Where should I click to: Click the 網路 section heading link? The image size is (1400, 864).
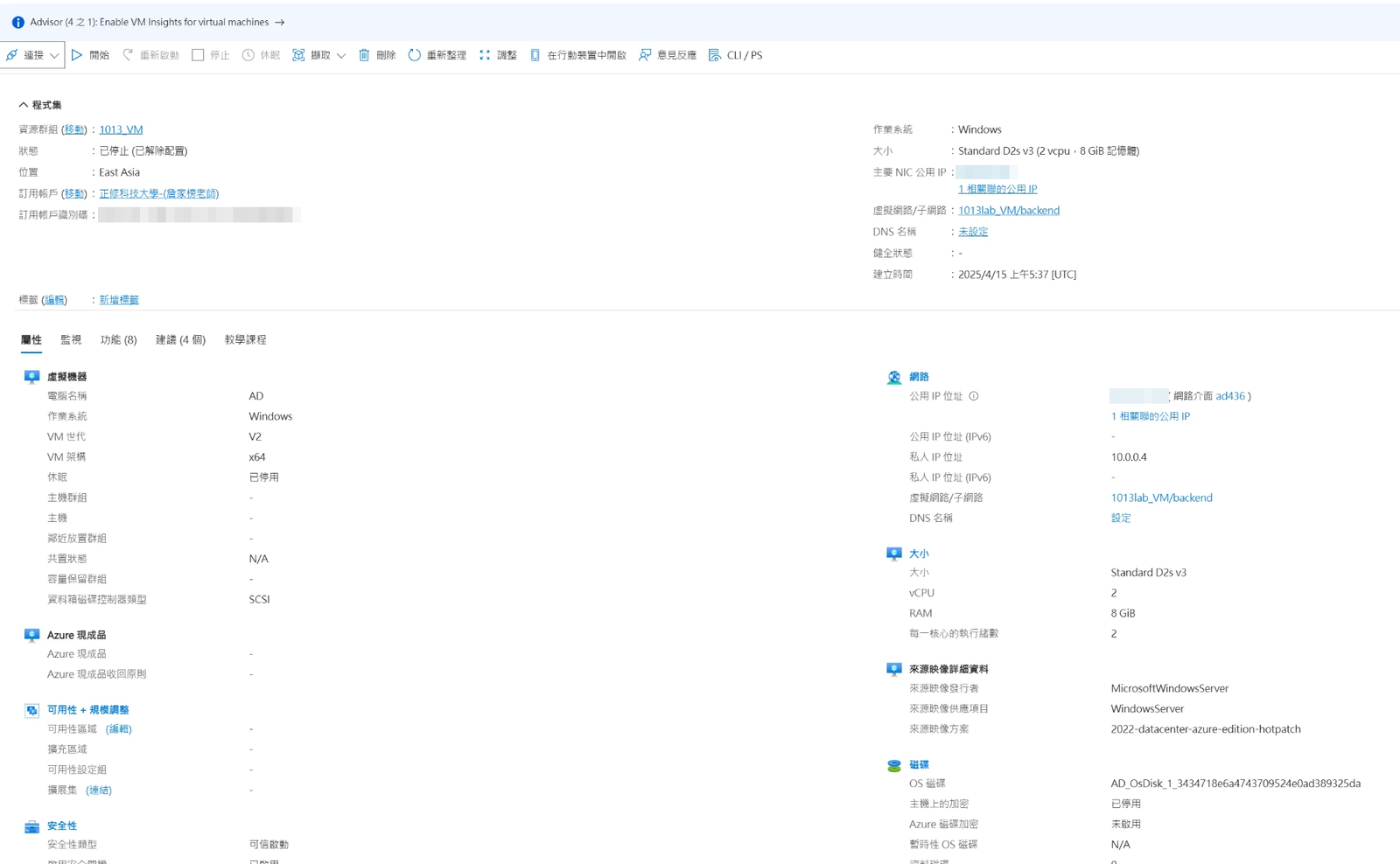(x=919, y=377)
